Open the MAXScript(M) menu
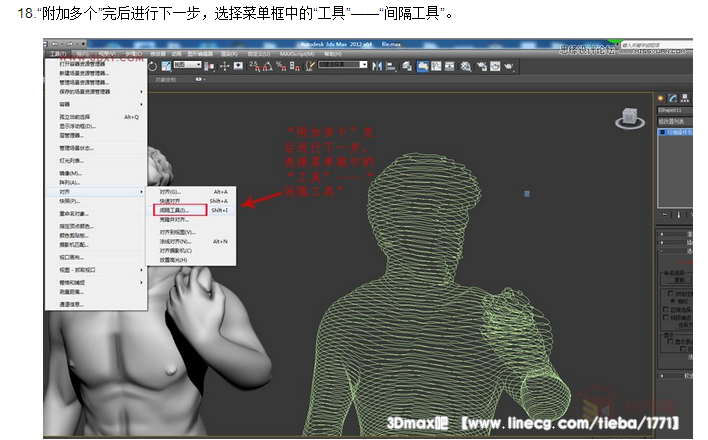The image size is (708, 440). tap(296, 52)
